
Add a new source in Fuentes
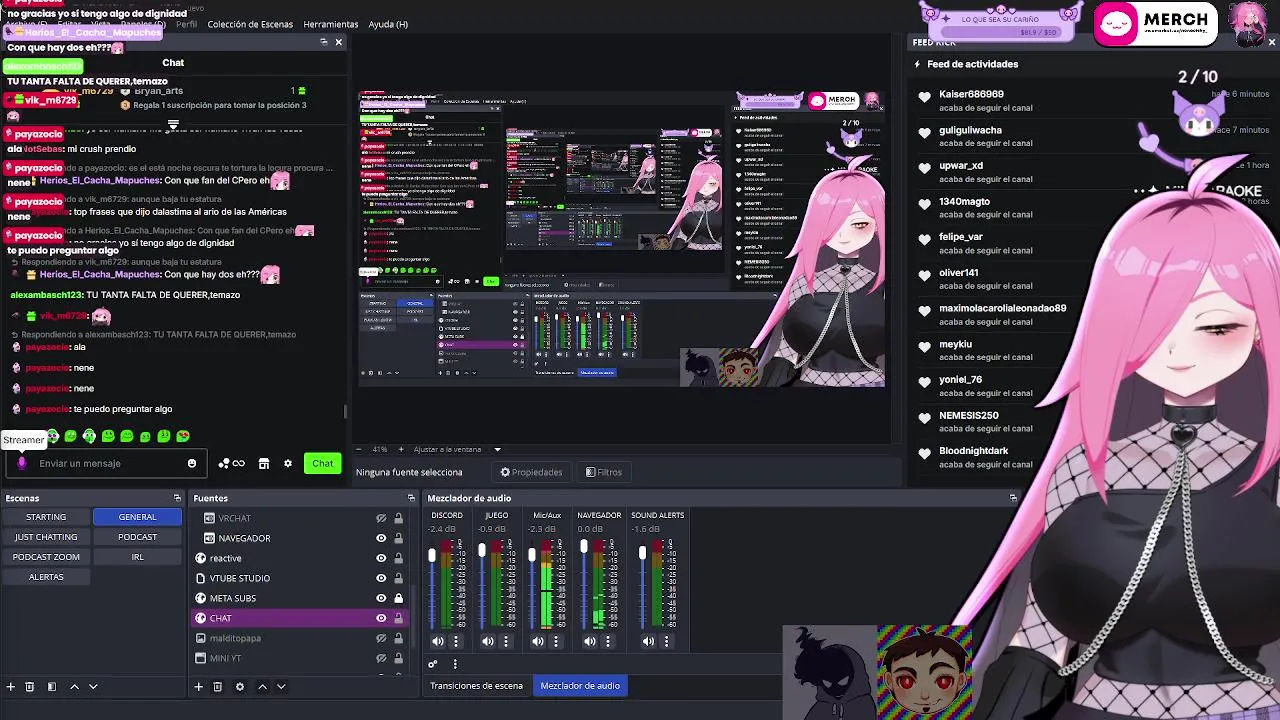(x=198, y=687)
